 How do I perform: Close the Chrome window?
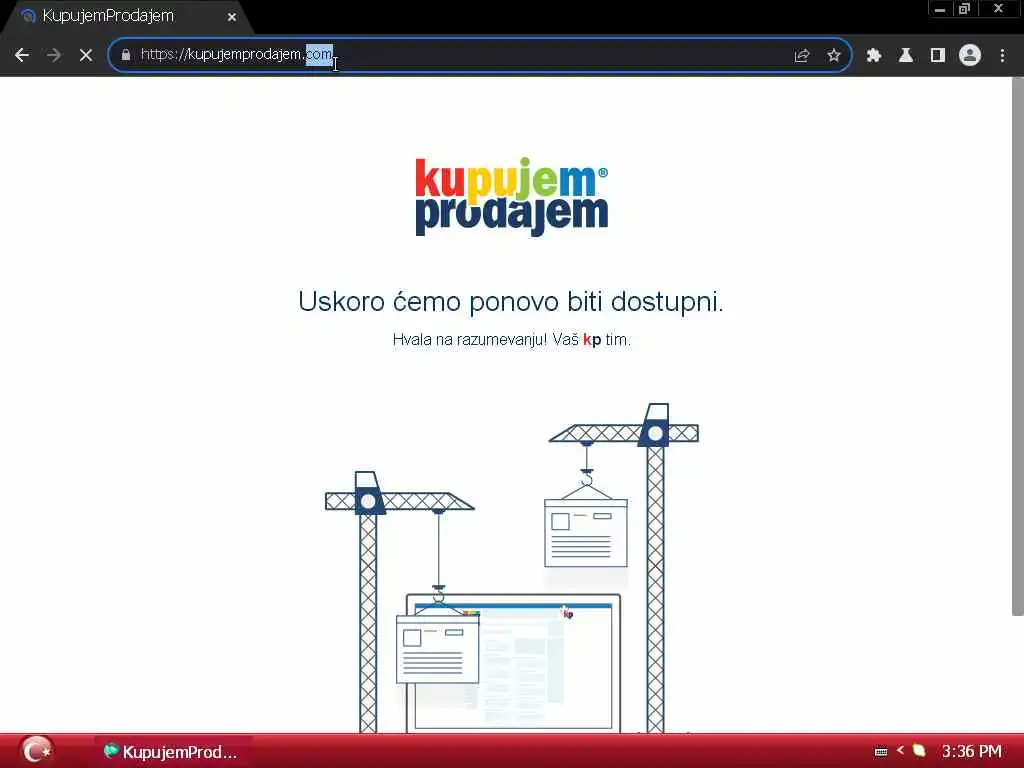pos(998,9)
